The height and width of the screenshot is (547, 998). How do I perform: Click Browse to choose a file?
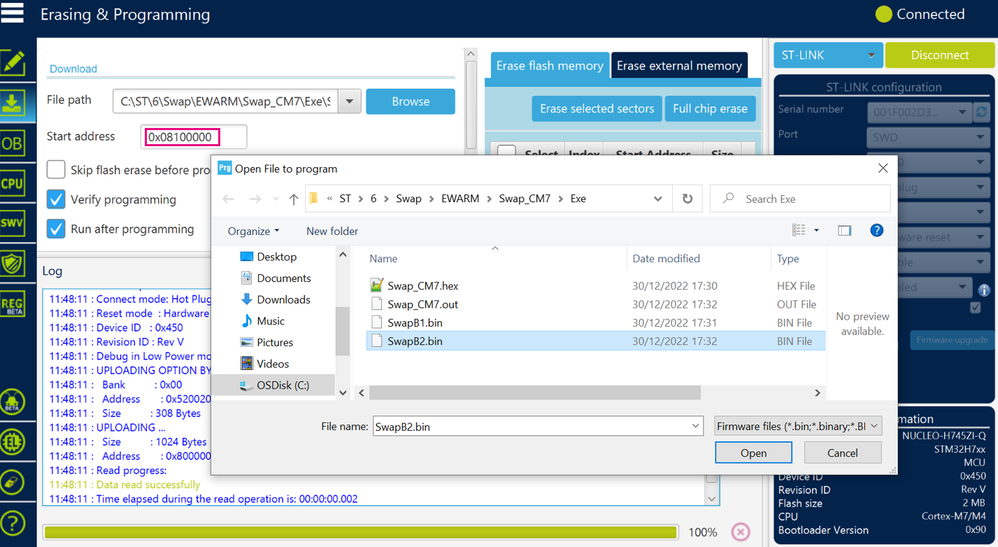click(x=411, y=101)
